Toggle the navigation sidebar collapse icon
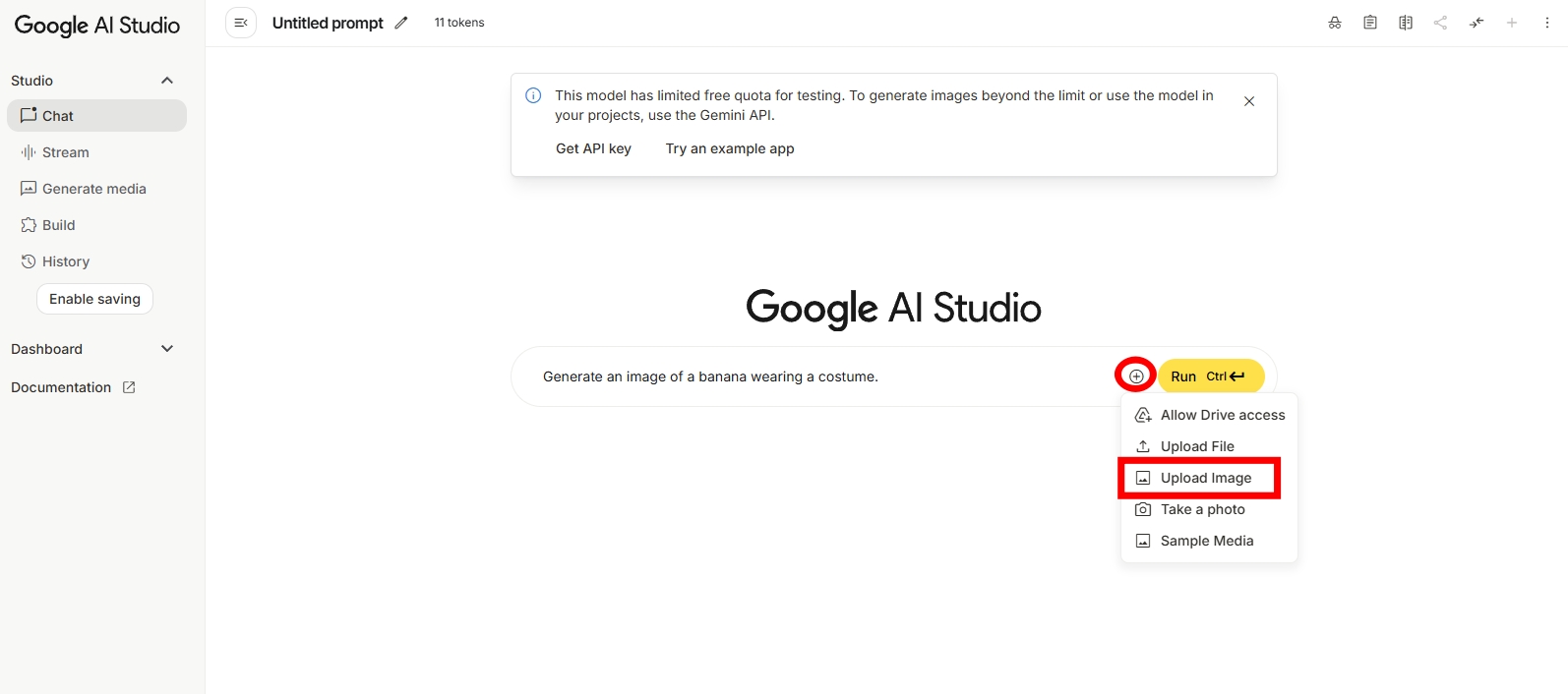This screenshot has width=1568, height=694. (x=241, y=23)
